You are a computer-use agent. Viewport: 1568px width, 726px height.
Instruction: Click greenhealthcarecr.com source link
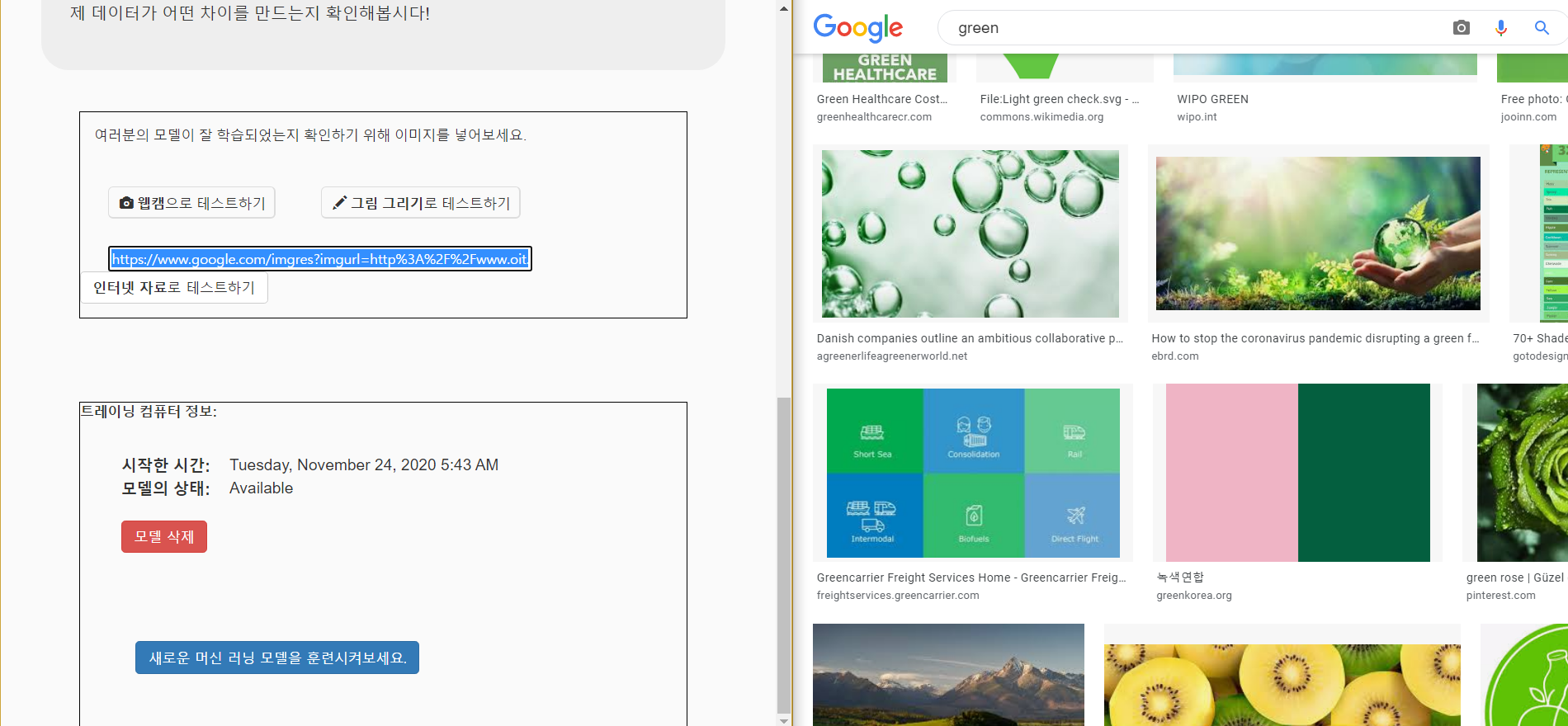tap(874, 117)
